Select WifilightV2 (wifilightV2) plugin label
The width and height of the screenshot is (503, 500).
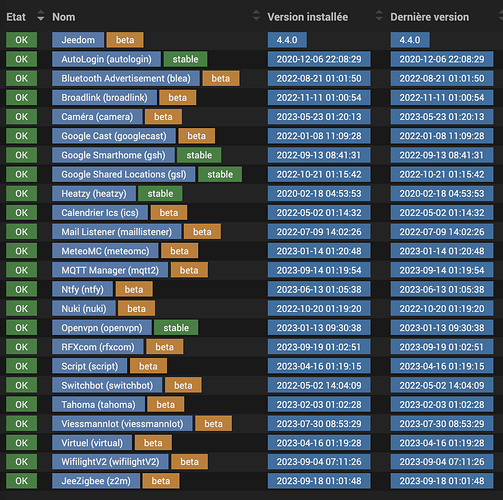click(110, 462)
